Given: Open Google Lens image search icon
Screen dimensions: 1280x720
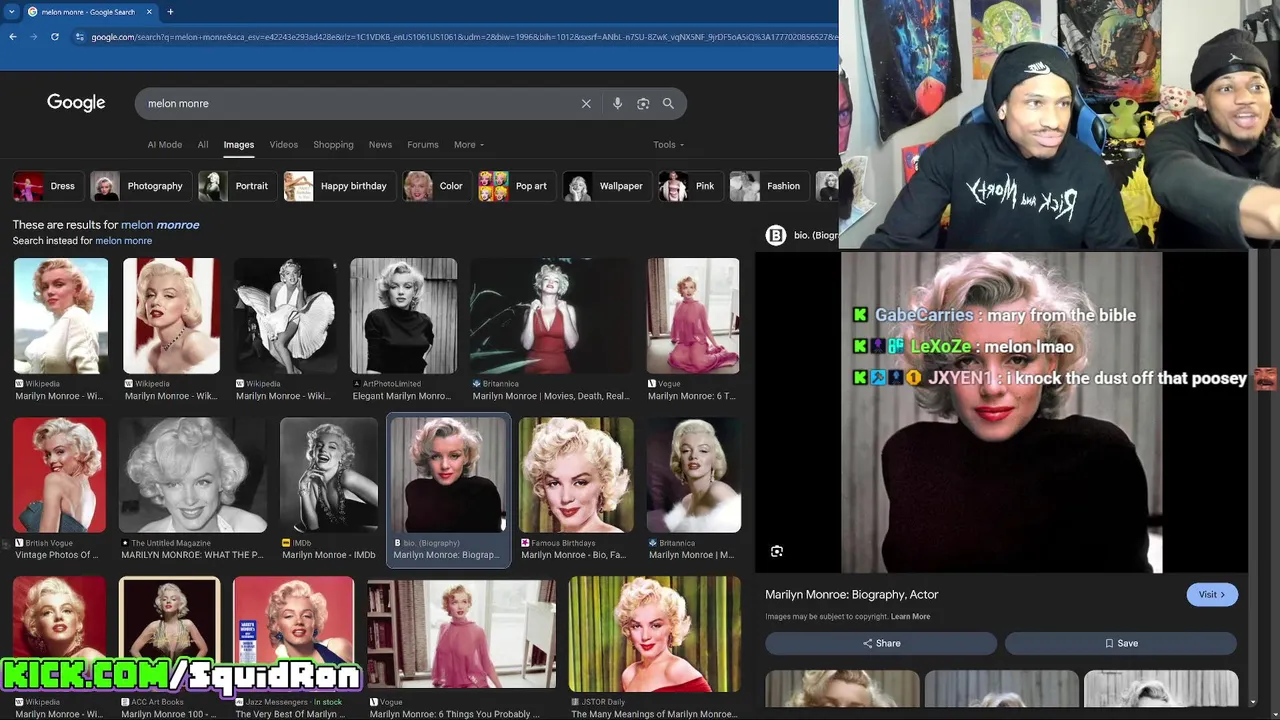Looking at the screenshot, I should click(643, 104).
